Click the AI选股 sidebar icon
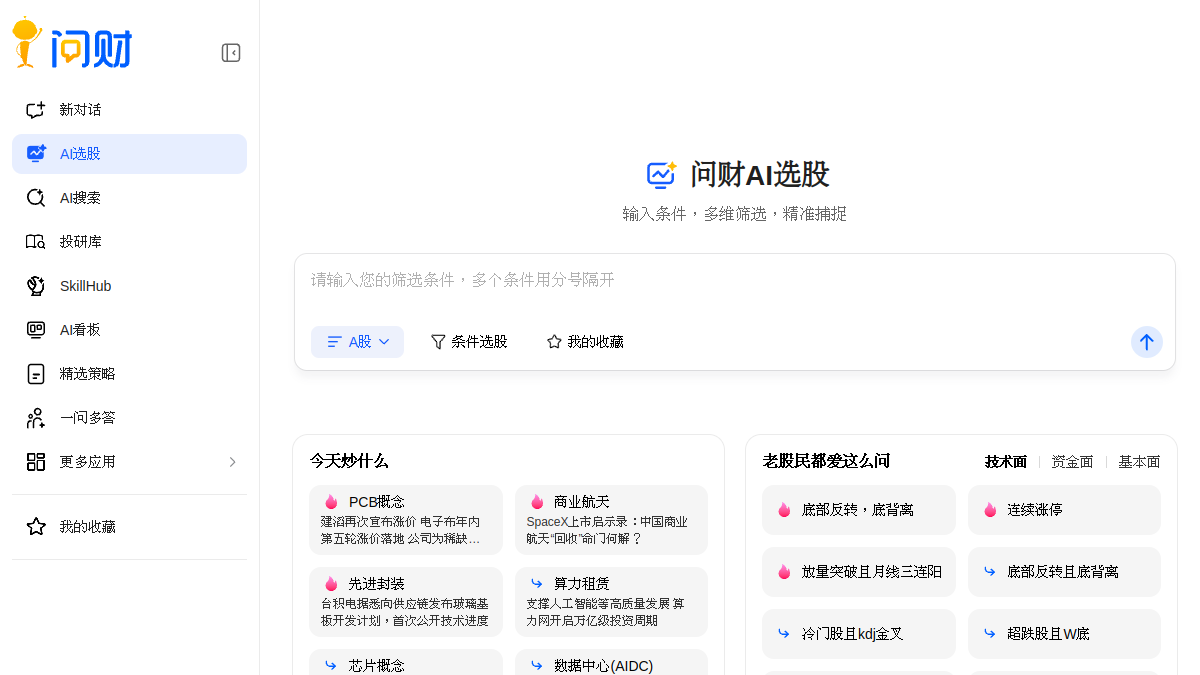This screenshot has height=675, width=1200. pos(36,154)
